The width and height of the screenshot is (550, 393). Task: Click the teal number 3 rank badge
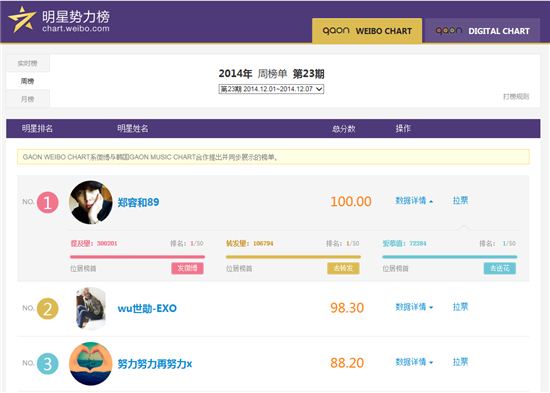(x=48, y=364)
